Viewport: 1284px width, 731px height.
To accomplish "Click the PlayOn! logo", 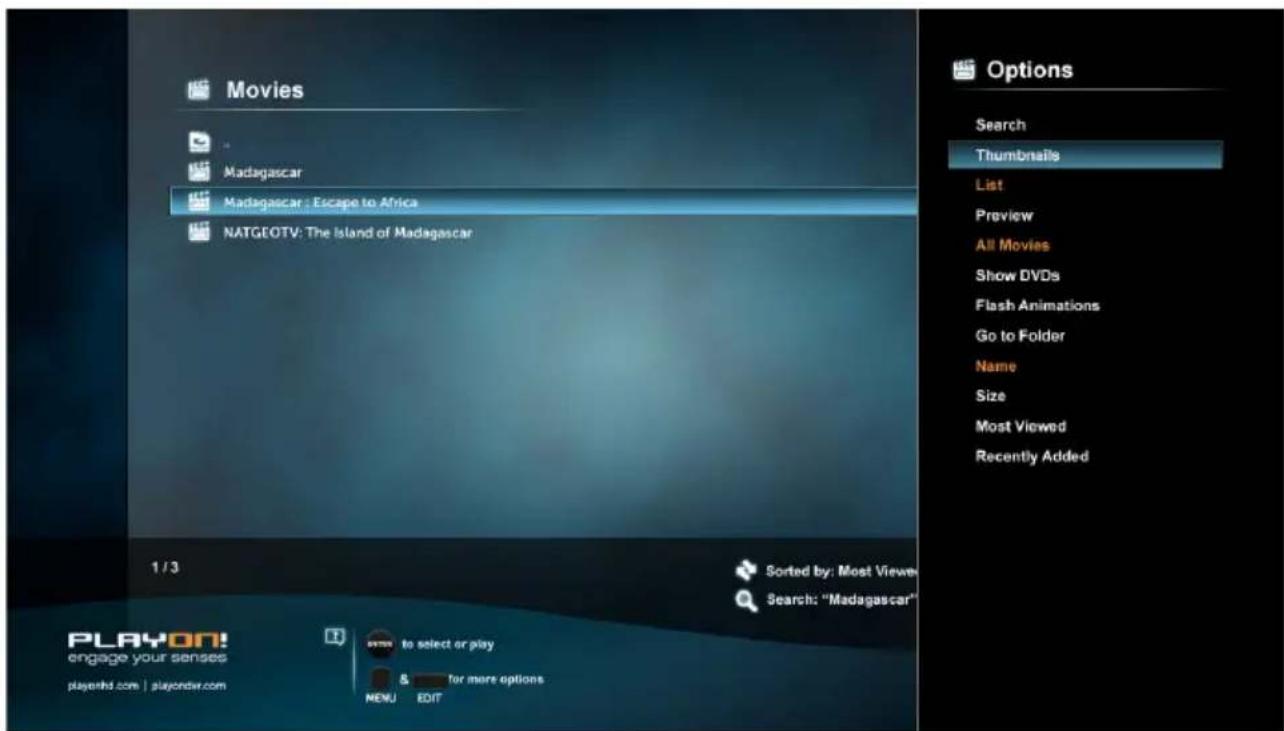I will pyautogui.click(x=146, y=641).
